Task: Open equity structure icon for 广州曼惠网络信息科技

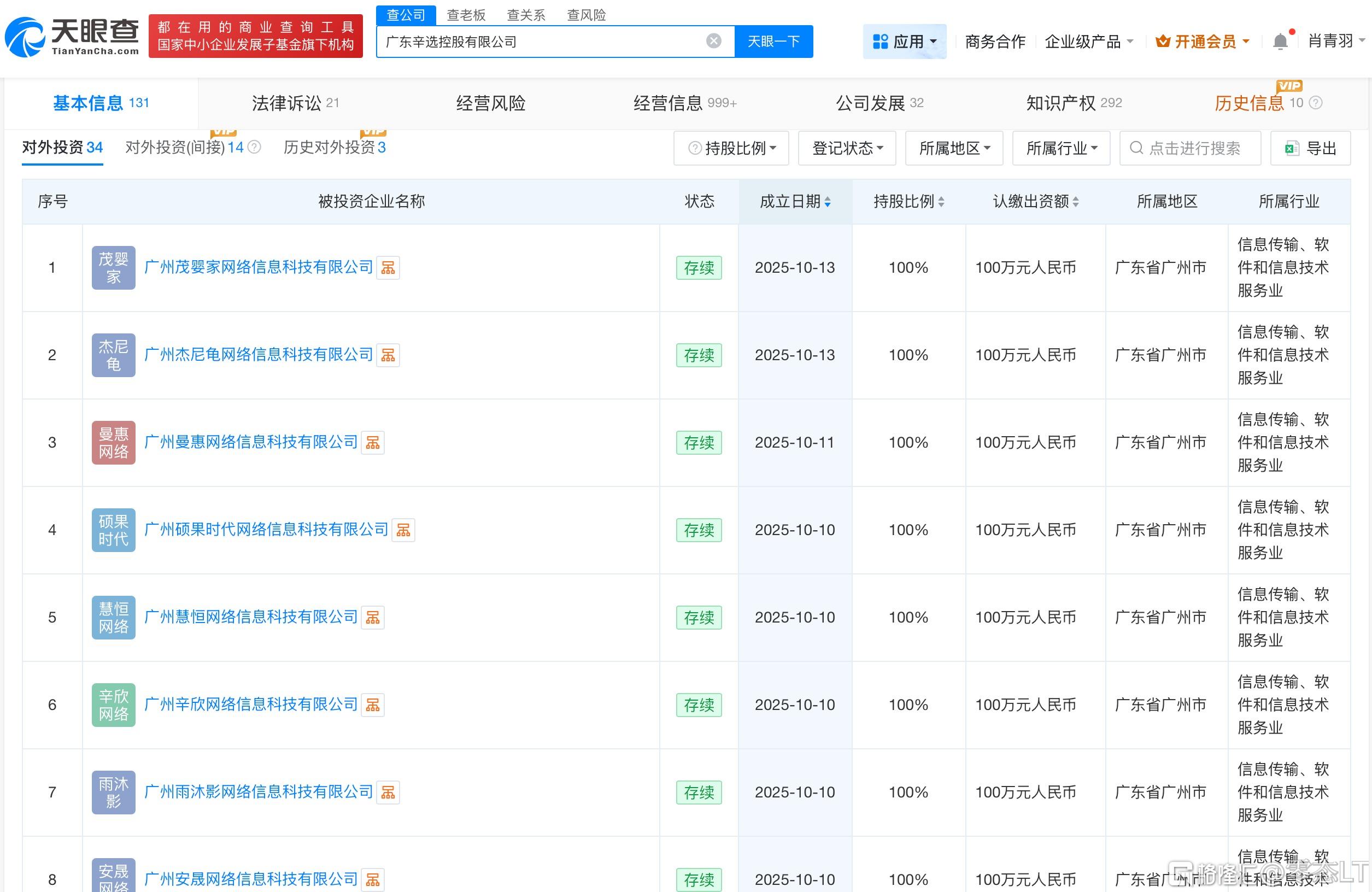Action: pos(372,443)
